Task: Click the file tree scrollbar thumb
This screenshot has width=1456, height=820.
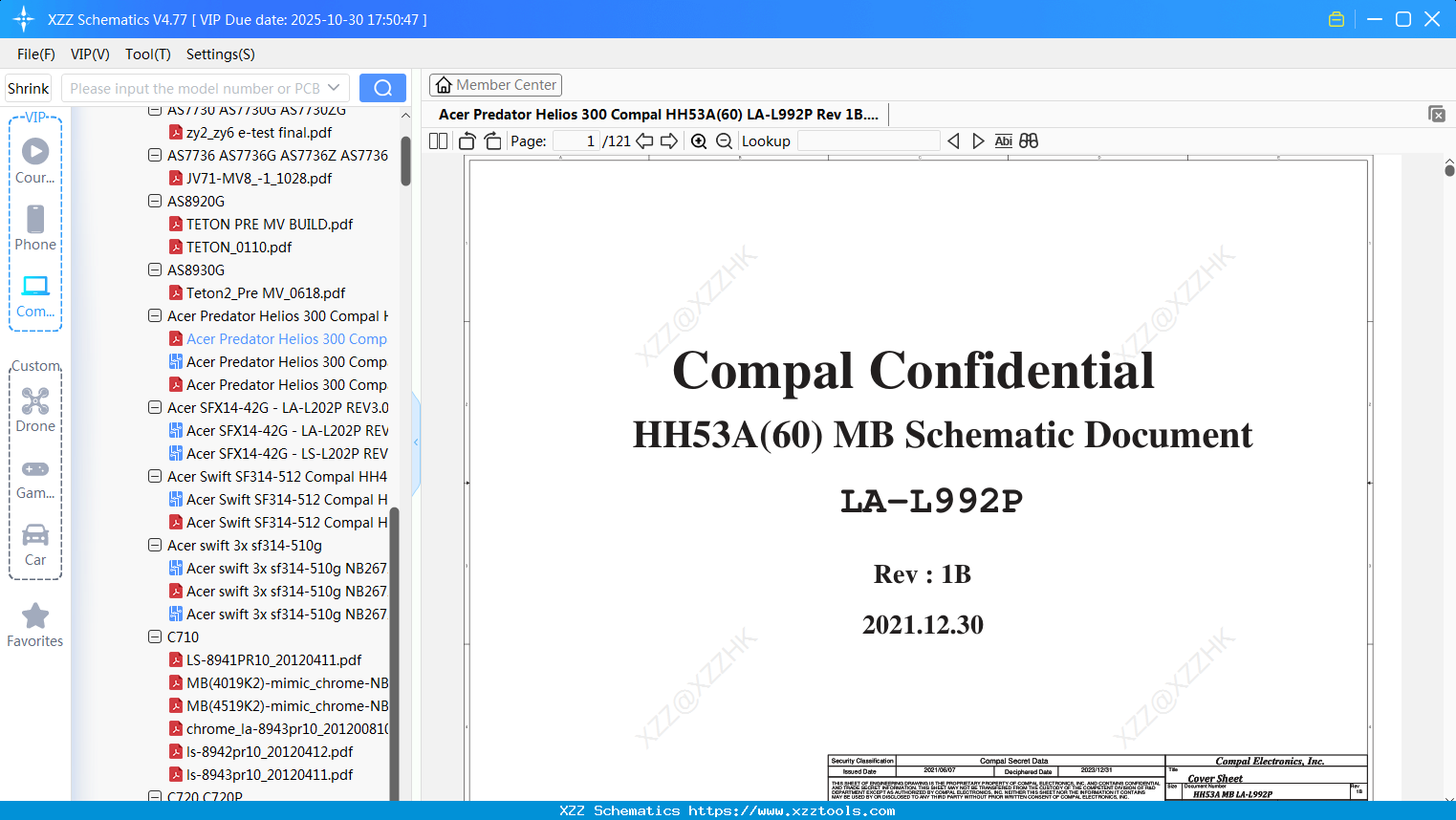Action: (405, 161)
